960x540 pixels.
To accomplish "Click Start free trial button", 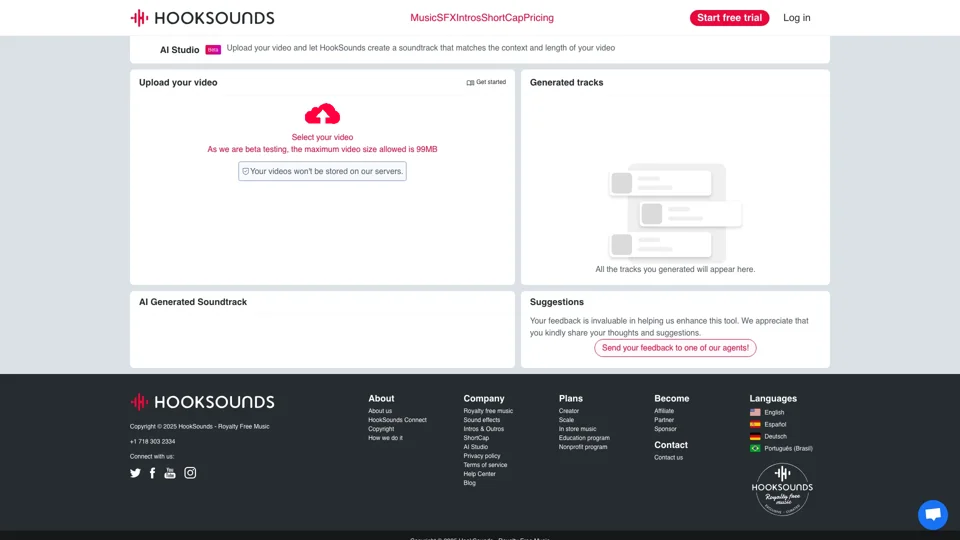I will click(x=729, y=18).
